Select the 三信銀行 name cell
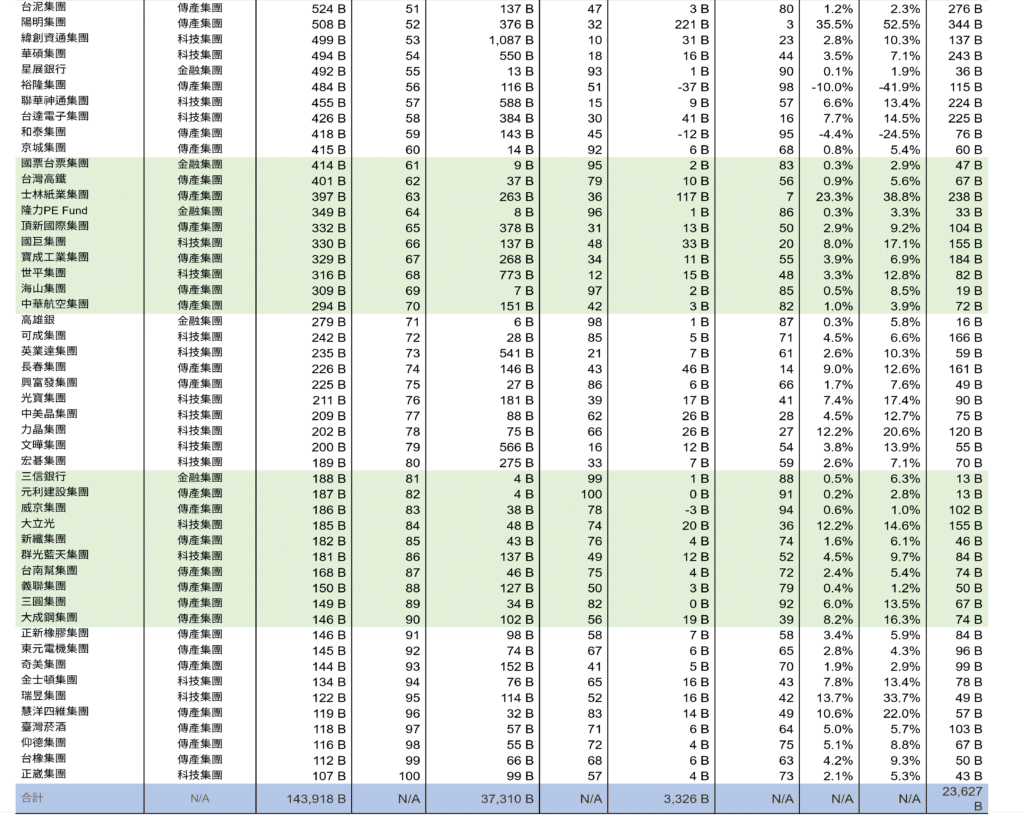Image resolution: width=1024 pixels, height=821 pixels. point(43,477)
